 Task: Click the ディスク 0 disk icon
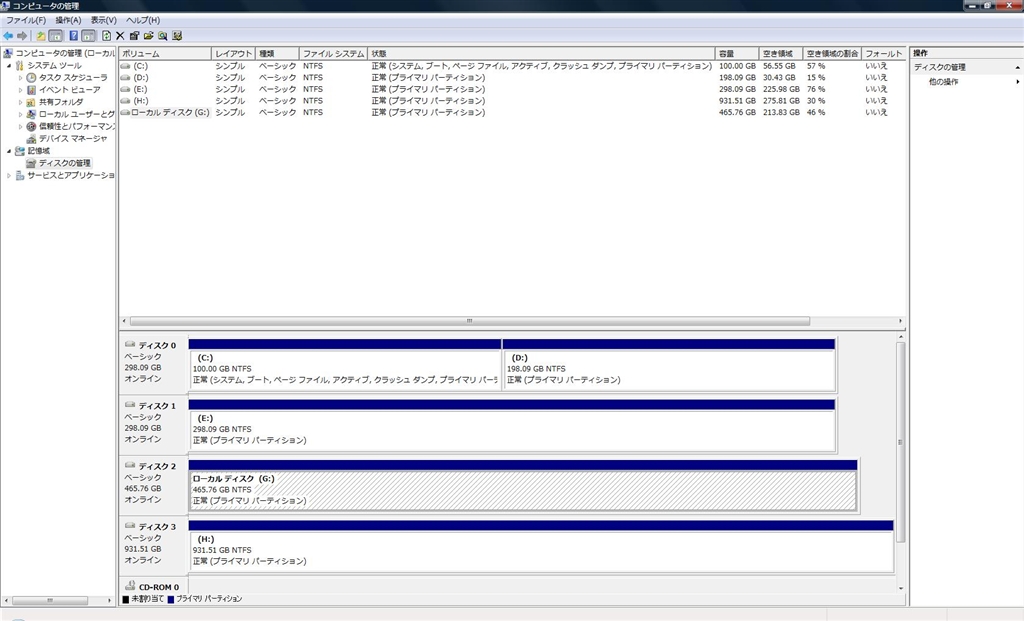pos(130,344)
